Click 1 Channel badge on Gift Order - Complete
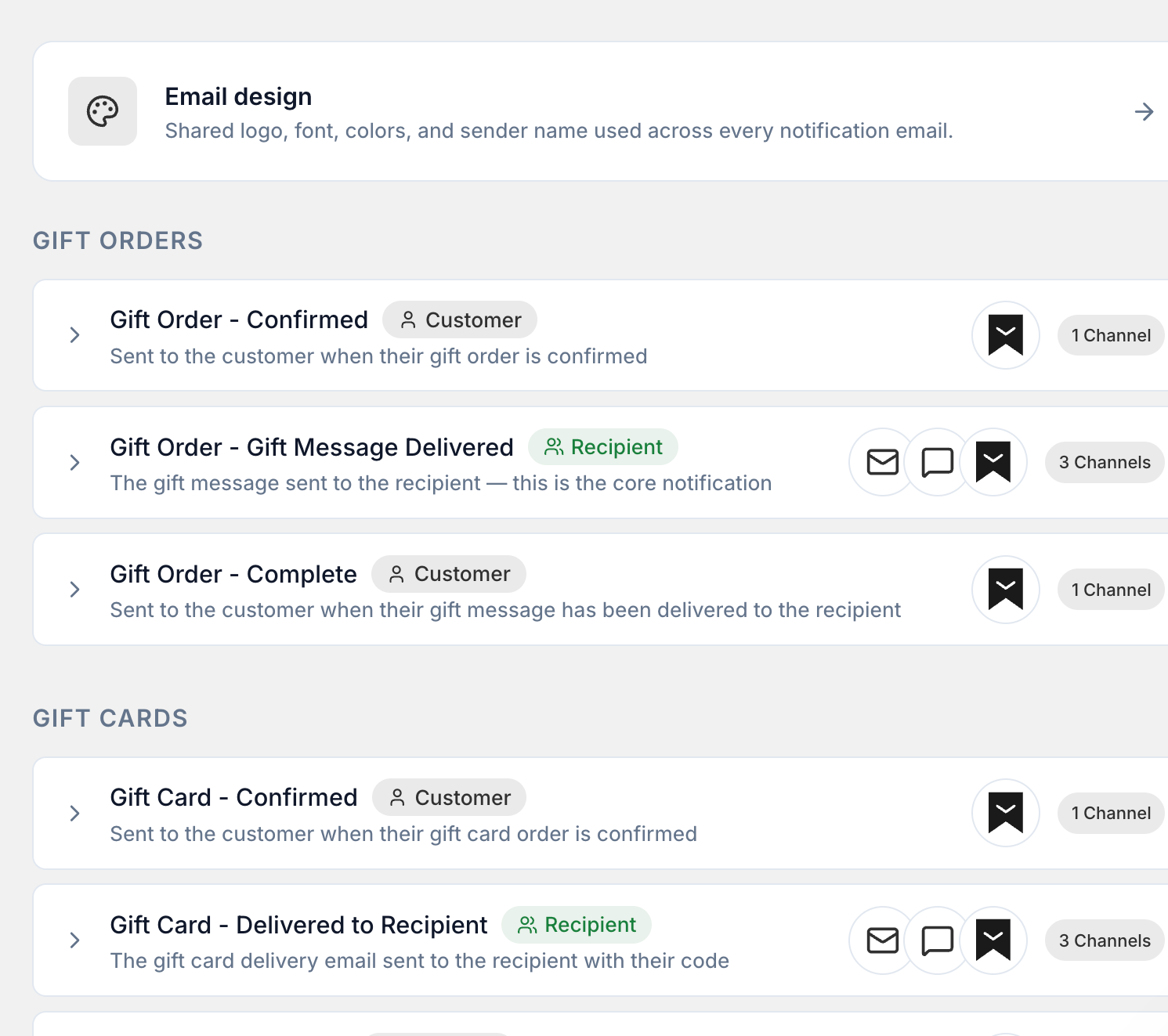The image size is (1168, 1036). point(1111,590)
